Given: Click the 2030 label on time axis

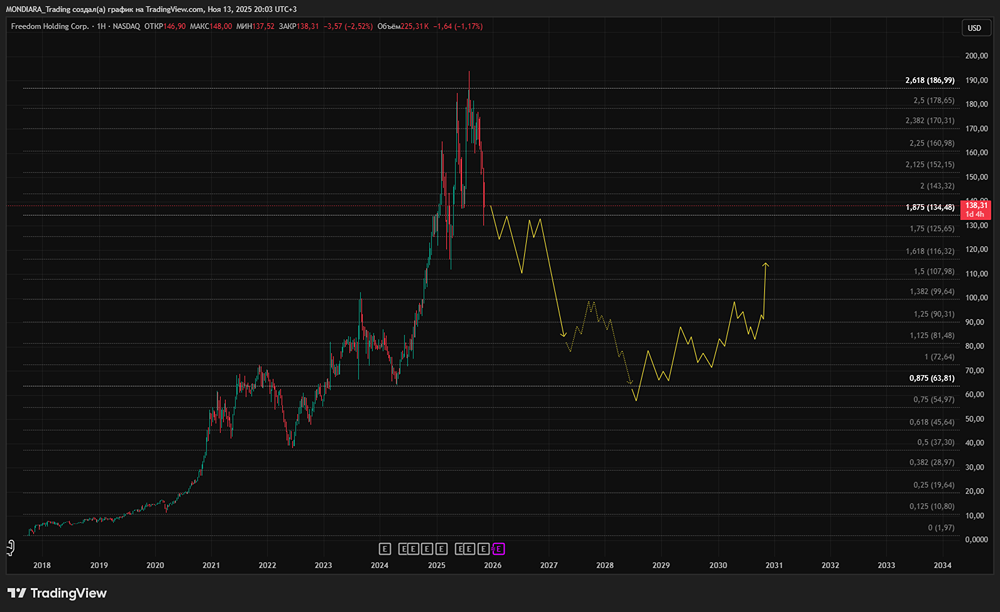Looking at the screenshot, I should pos(717,565).
